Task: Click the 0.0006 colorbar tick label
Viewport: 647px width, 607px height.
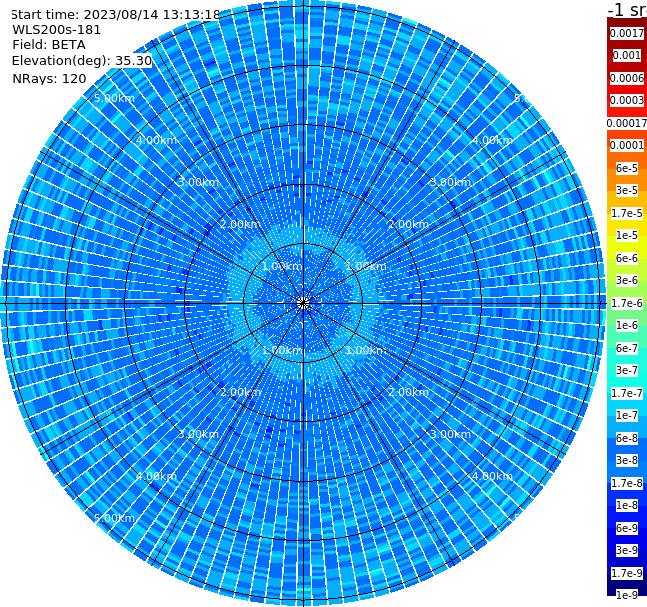Action: [627, 78]
